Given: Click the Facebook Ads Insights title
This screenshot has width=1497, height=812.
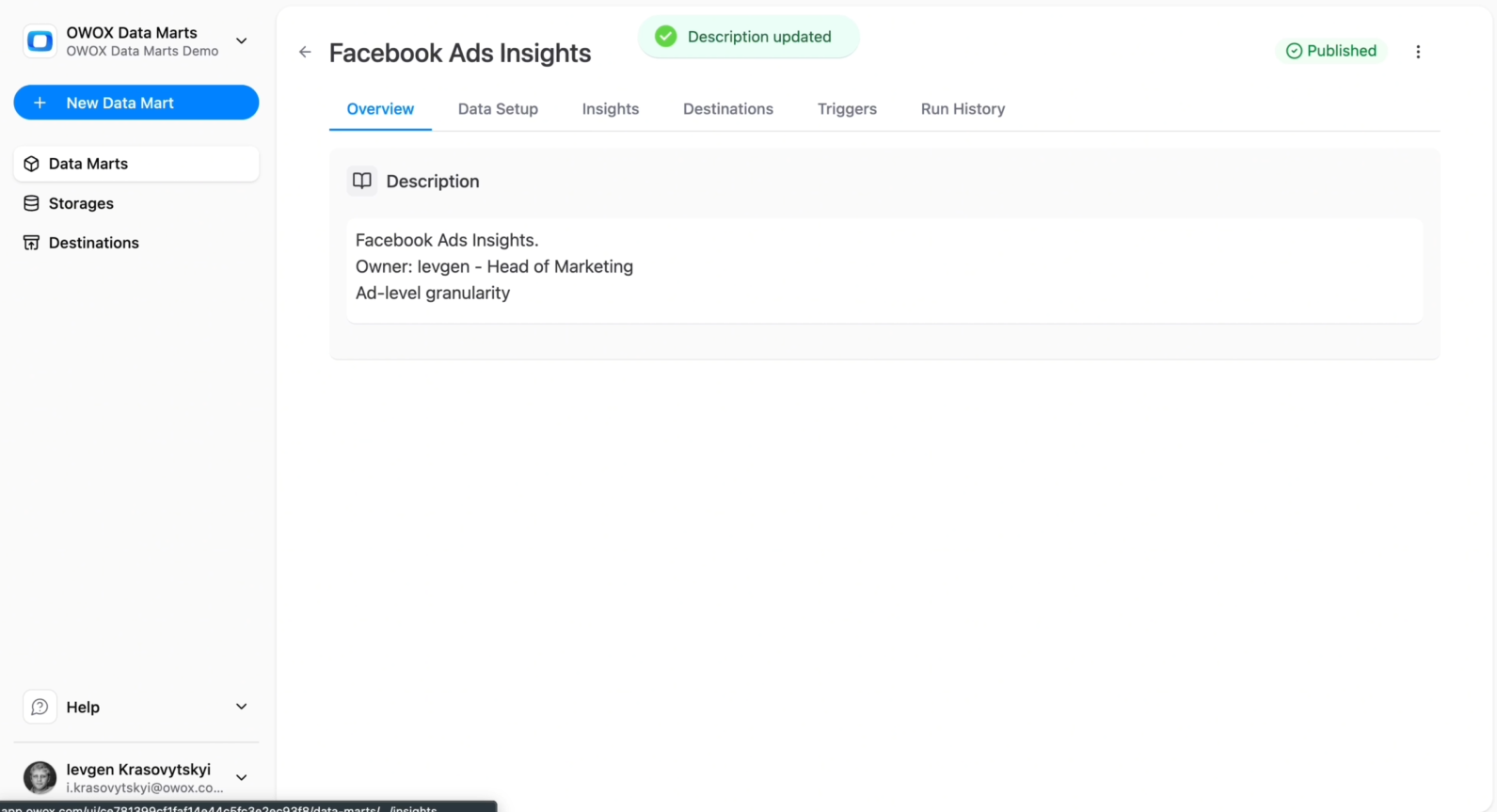Looking at the screenshot, I should [460, 53].
